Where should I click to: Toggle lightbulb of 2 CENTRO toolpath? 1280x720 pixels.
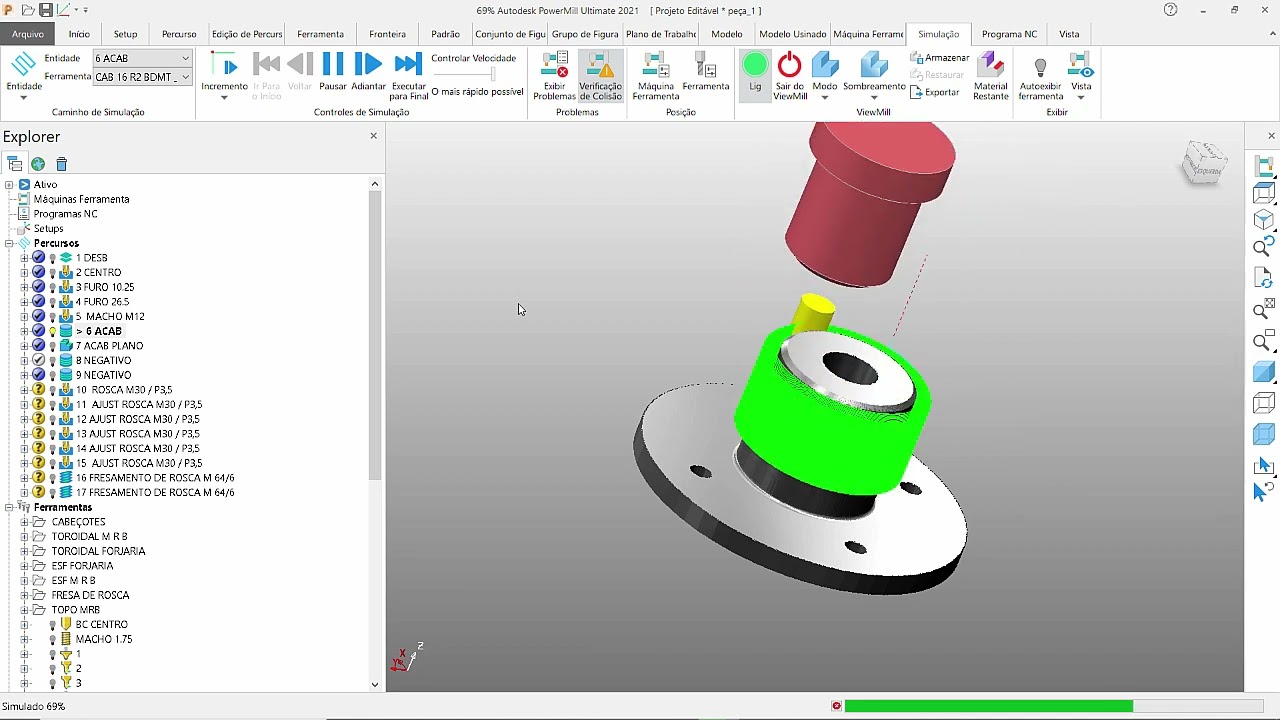(x=53, y=272)
